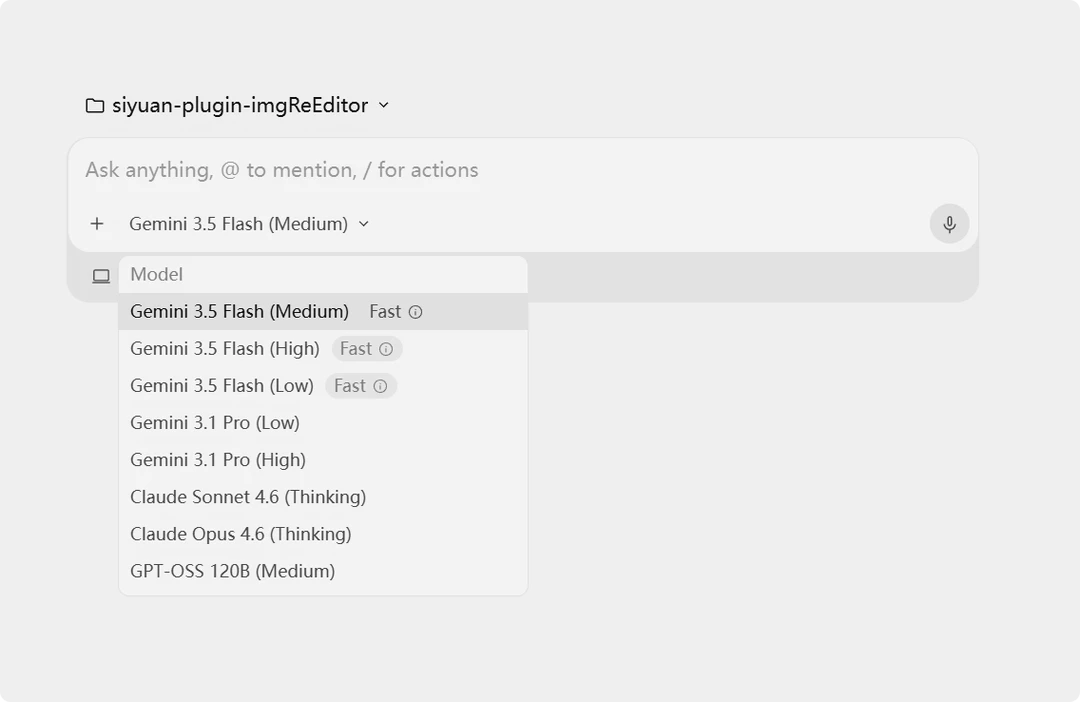Image resolution: width=1080 pixels, height=702 pixels.
Task: Click info icon on Gemini 3.5 Flash (Medium)
Action: [x=415, y=312]
